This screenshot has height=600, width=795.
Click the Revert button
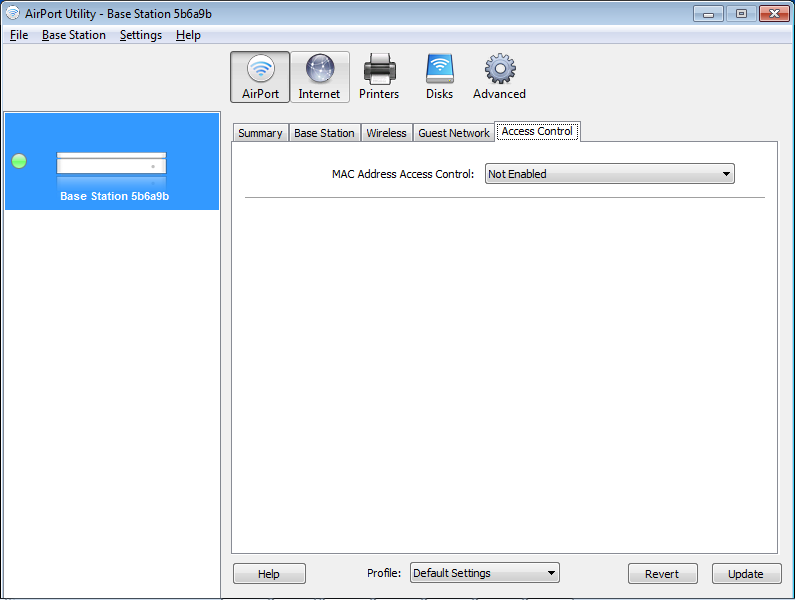[x=662, y=574]
